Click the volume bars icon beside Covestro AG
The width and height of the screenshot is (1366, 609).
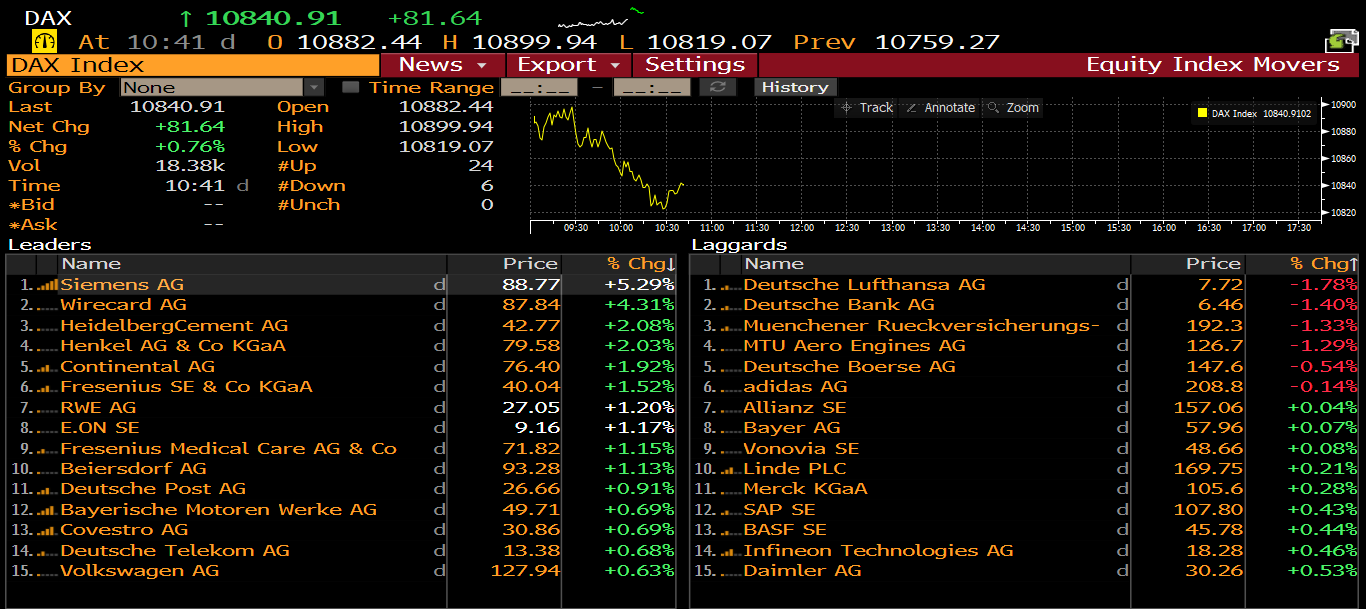pyautogui.click(x=47, y=530)
